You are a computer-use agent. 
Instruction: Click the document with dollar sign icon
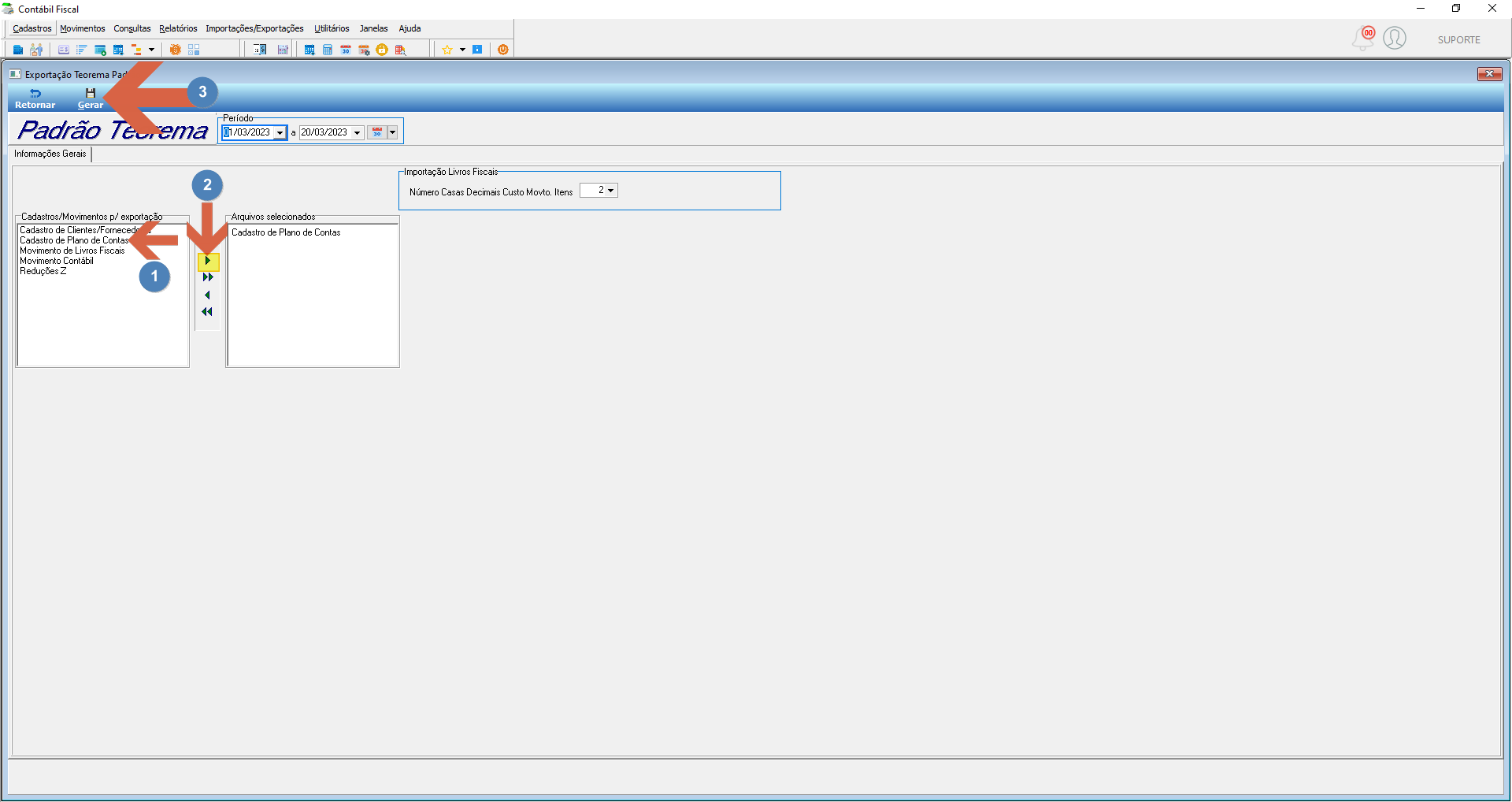coord(260,50)
